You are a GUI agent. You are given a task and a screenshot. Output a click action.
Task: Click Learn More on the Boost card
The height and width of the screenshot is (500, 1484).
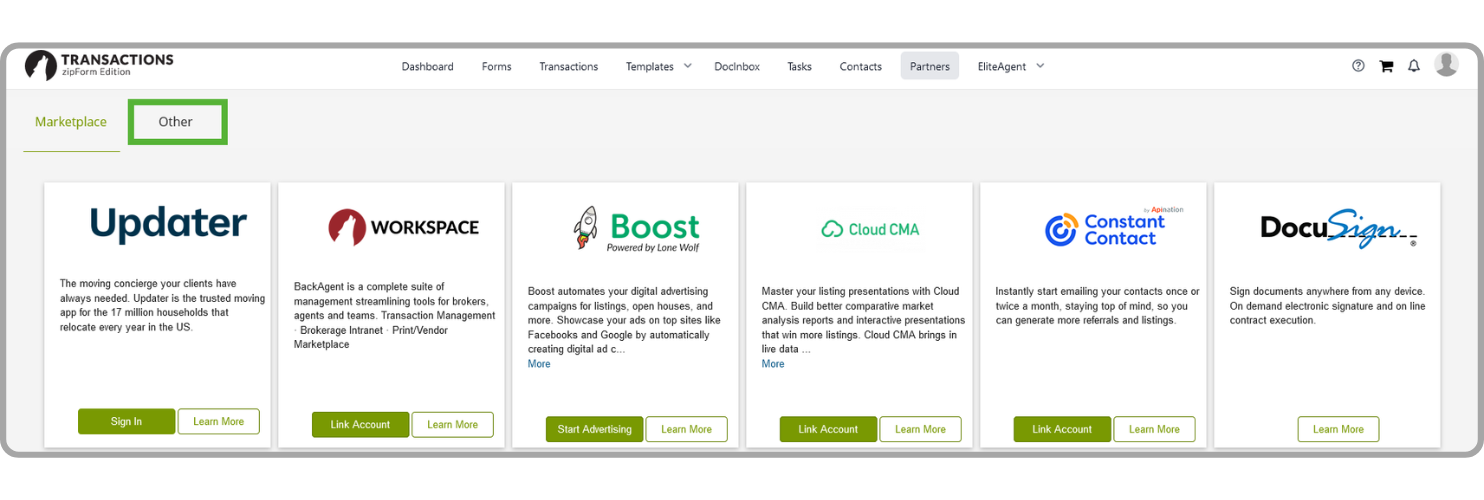pyautogui.click(x=686, y=429)
